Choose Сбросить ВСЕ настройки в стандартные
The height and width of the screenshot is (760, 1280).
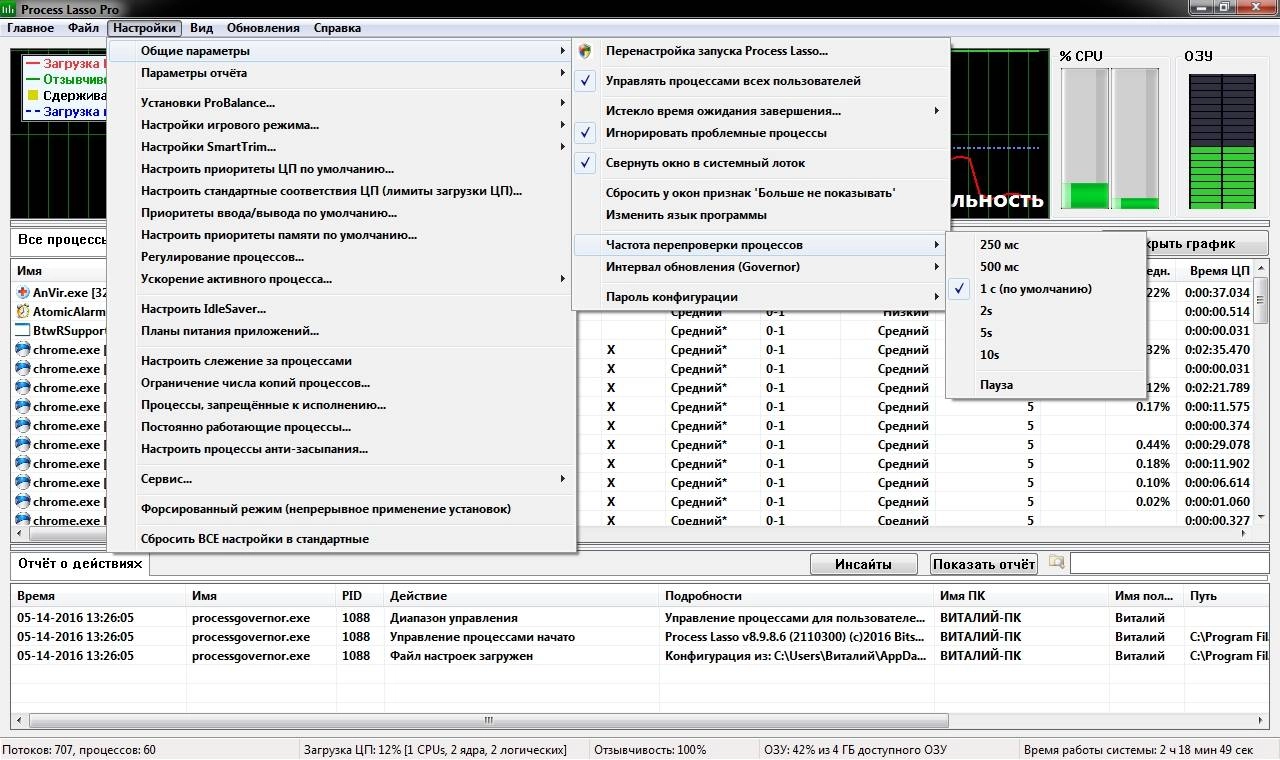(x=342, y=539)
